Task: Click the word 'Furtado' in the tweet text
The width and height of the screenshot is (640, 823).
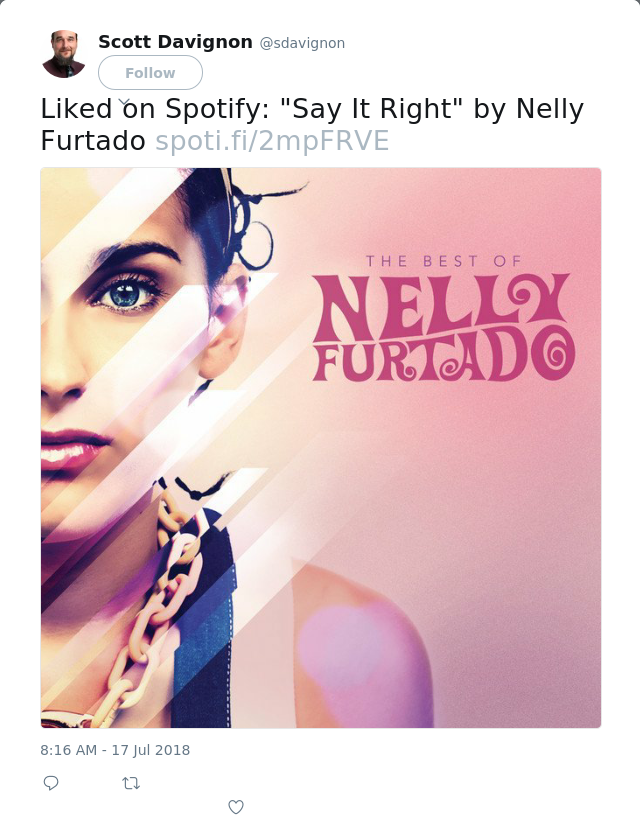Action: pyautogui.click(x=93, y=141)
